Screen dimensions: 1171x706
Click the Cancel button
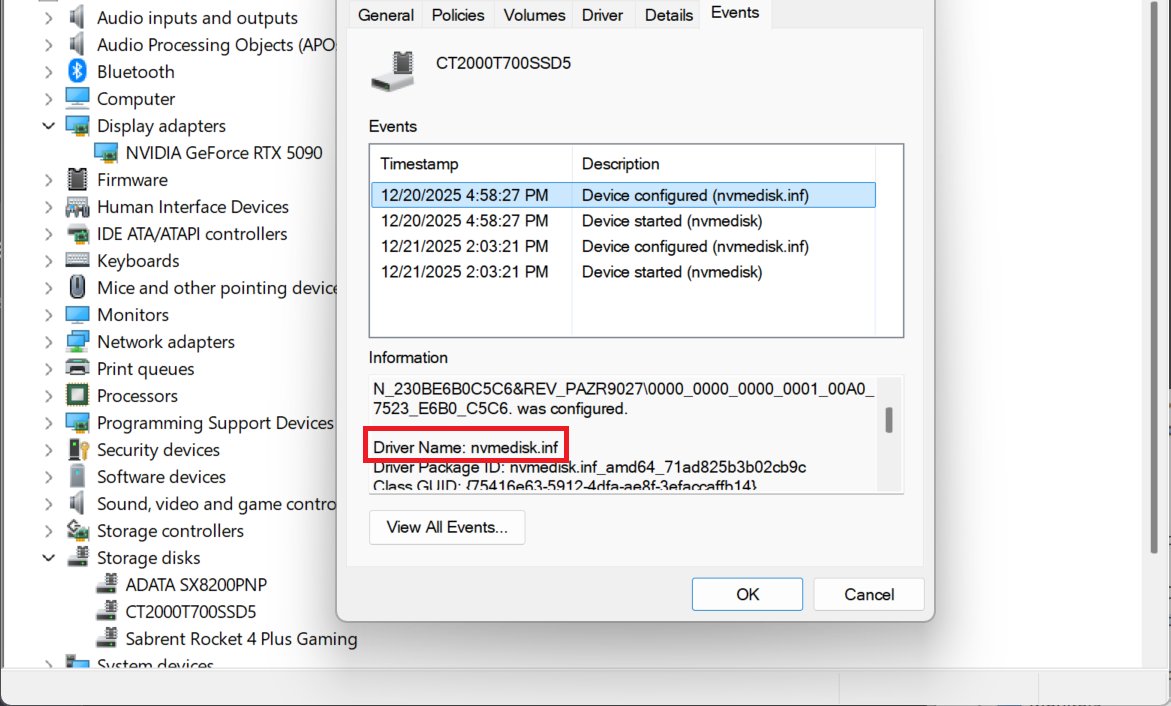pyautogui.click(x=869, y=594)
